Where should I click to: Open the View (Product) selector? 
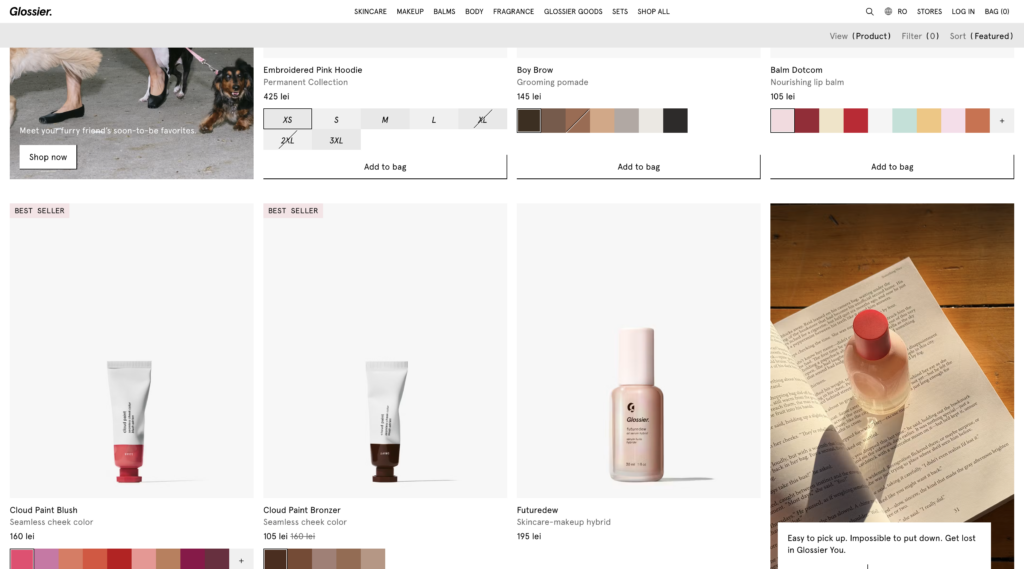tap(860, 36)
